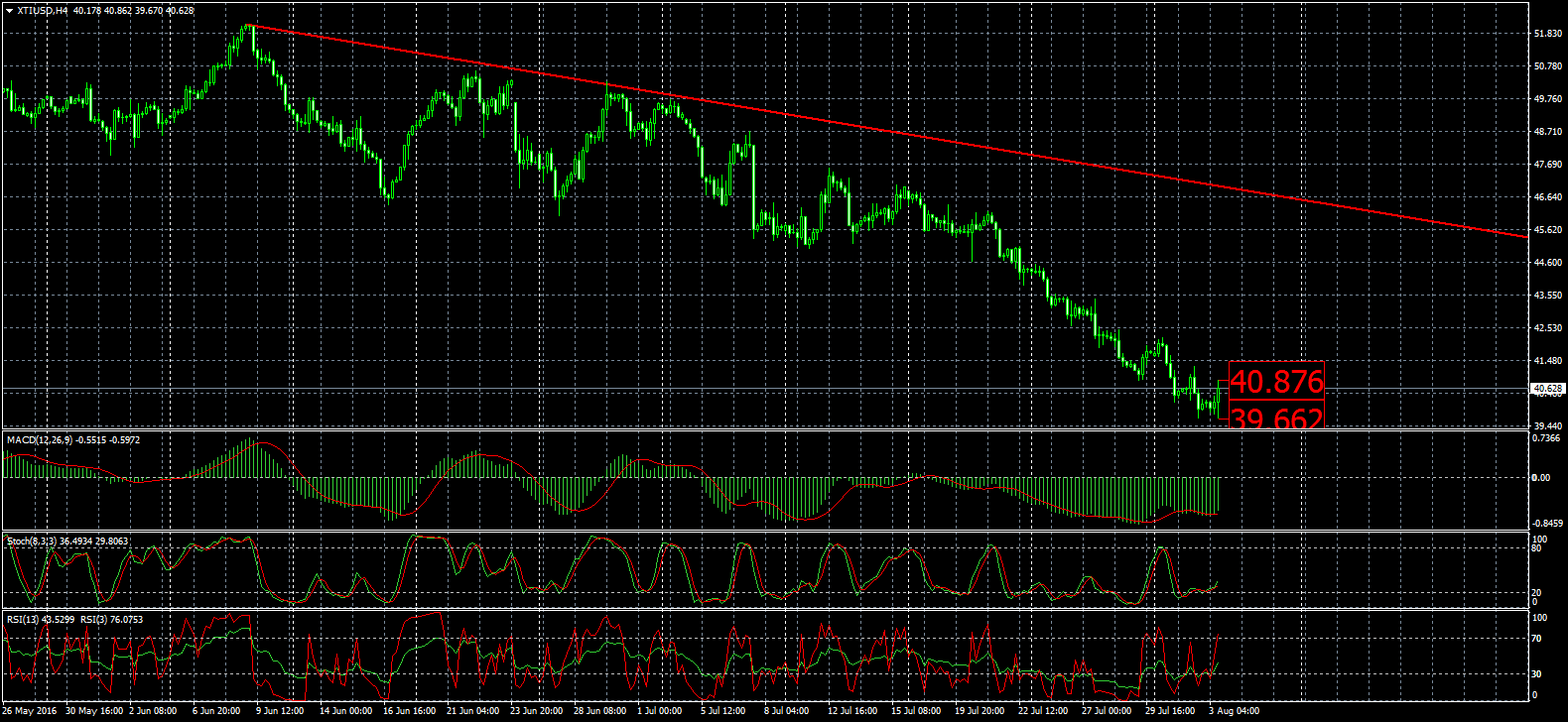Click the 51.830 level on price scale
Screen dimensions: 1568x722
(x=1547, y=34)
